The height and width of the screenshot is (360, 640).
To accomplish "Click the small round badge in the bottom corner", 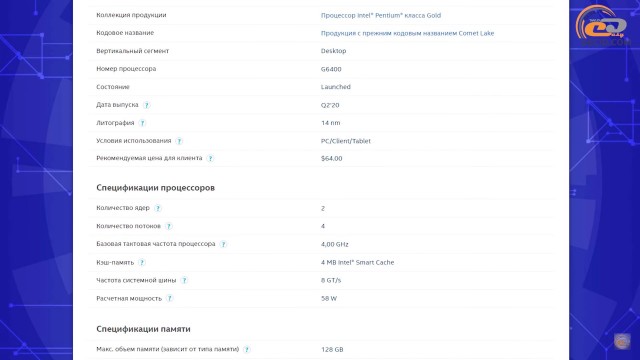I will pyautogui.click(x=622, y=341).
